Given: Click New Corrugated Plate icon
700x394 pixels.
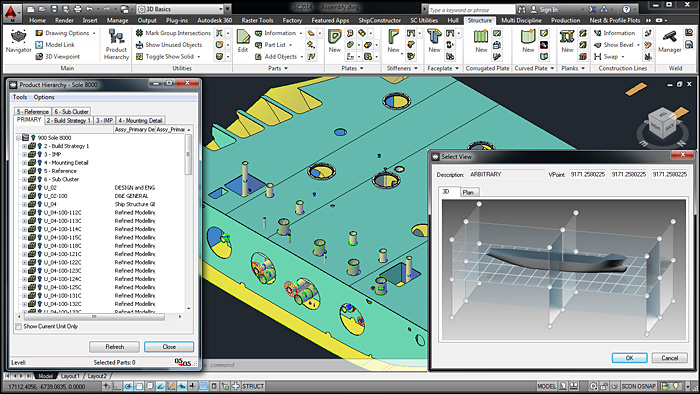Looking at the screenshot, I should [481, 41].
